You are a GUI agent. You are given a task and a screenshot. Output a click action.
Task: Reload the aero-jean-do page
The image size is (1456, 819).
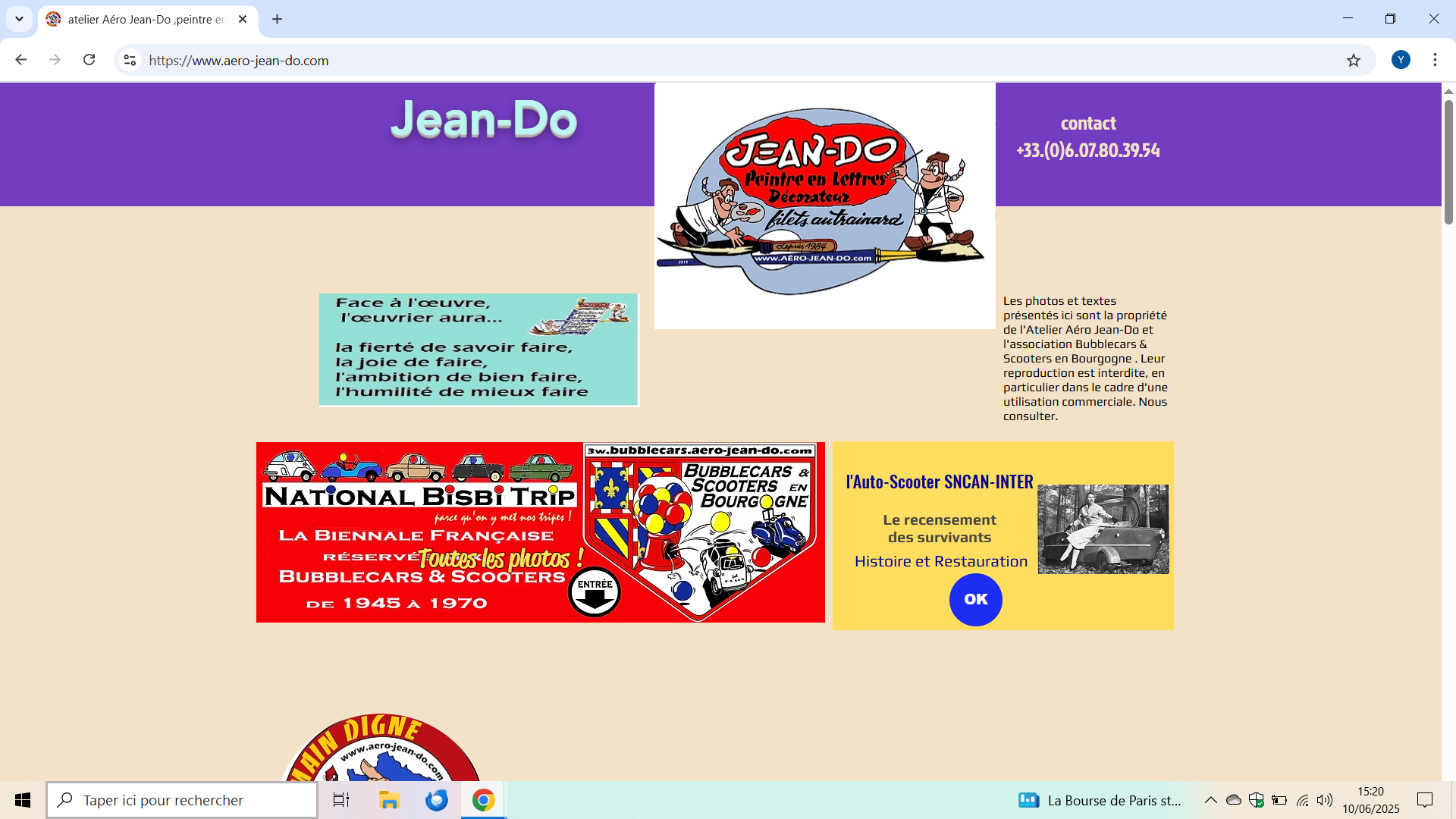(x=89, y=60)
